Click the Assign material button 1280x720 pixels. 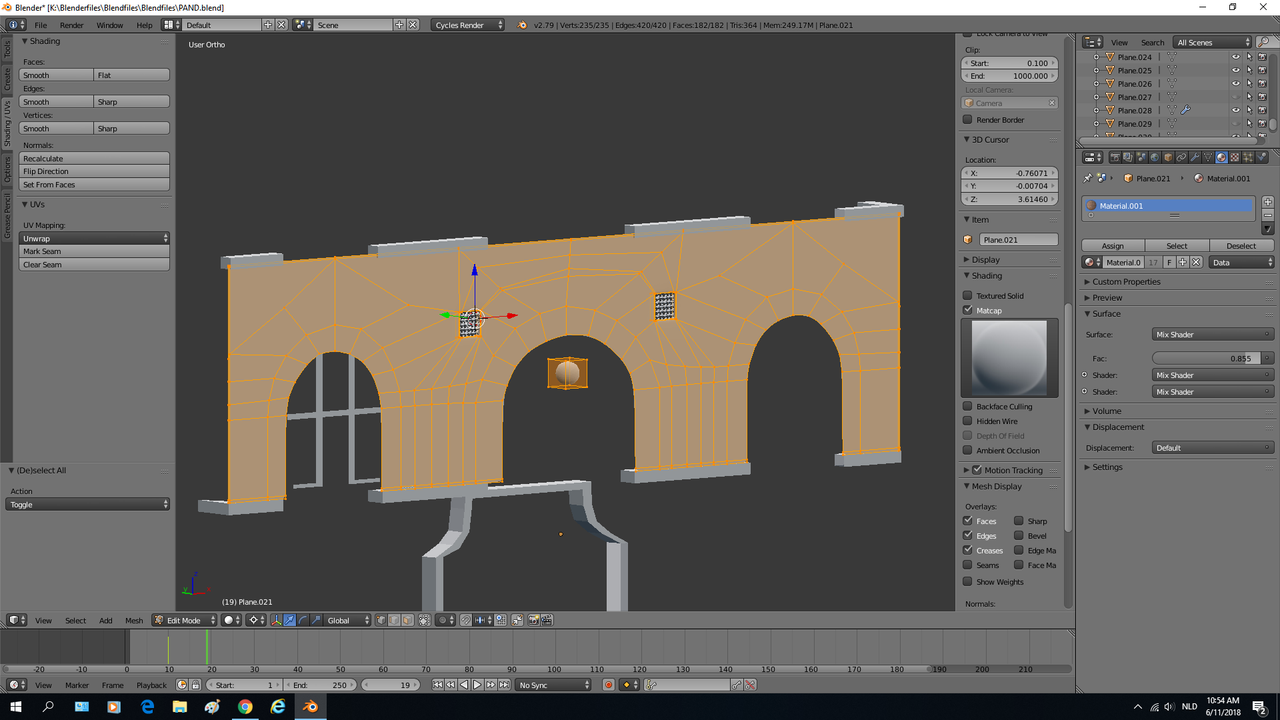tap(1113, 245)
